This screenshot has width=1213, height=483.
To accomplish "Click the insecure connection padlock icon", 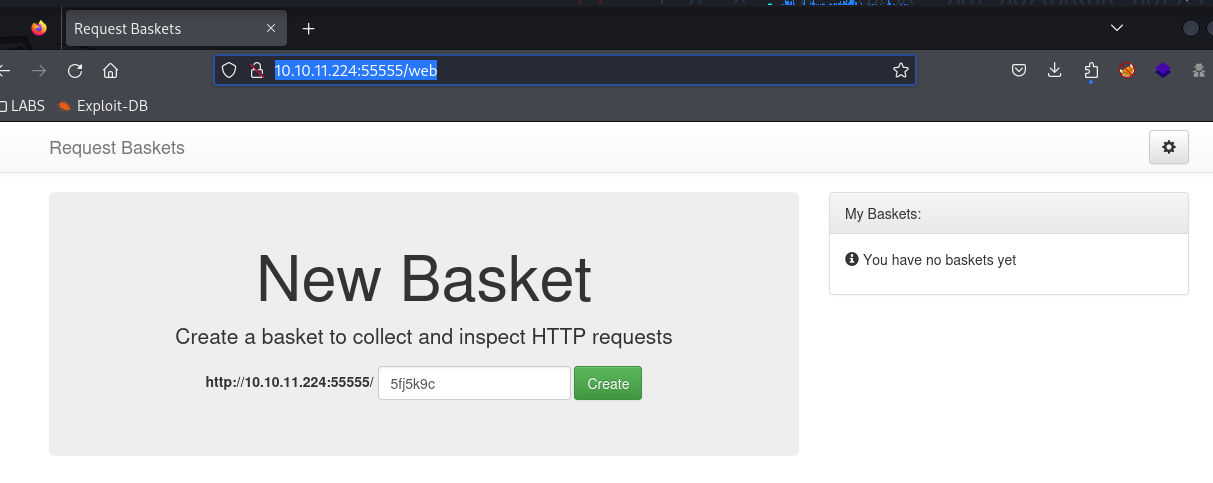I will click(x=256, y=70).
